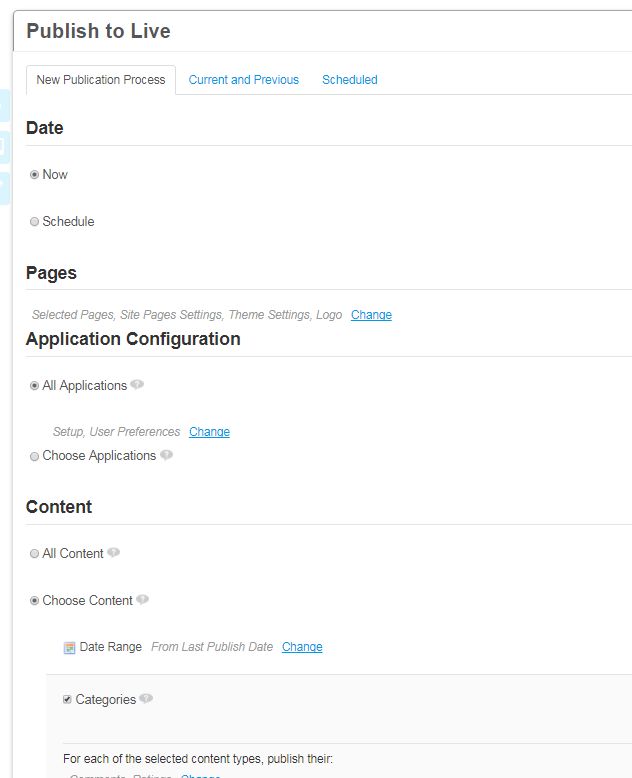This screenshot has height=778, width=632.
Task: Select the Choose Content radio button
Action: (x=35, y=601)
